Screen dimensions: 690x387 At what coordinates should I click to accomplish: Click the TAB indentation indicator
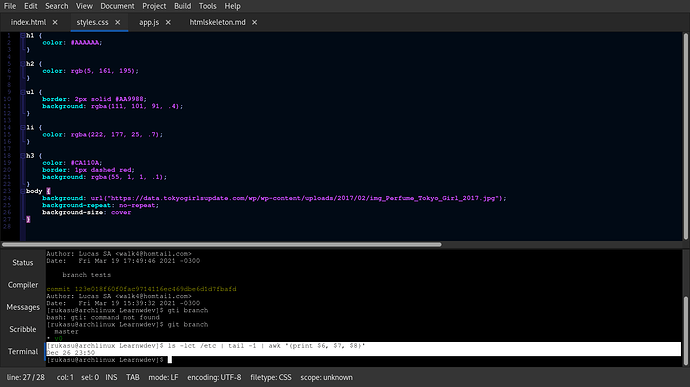tap(132, 377)
